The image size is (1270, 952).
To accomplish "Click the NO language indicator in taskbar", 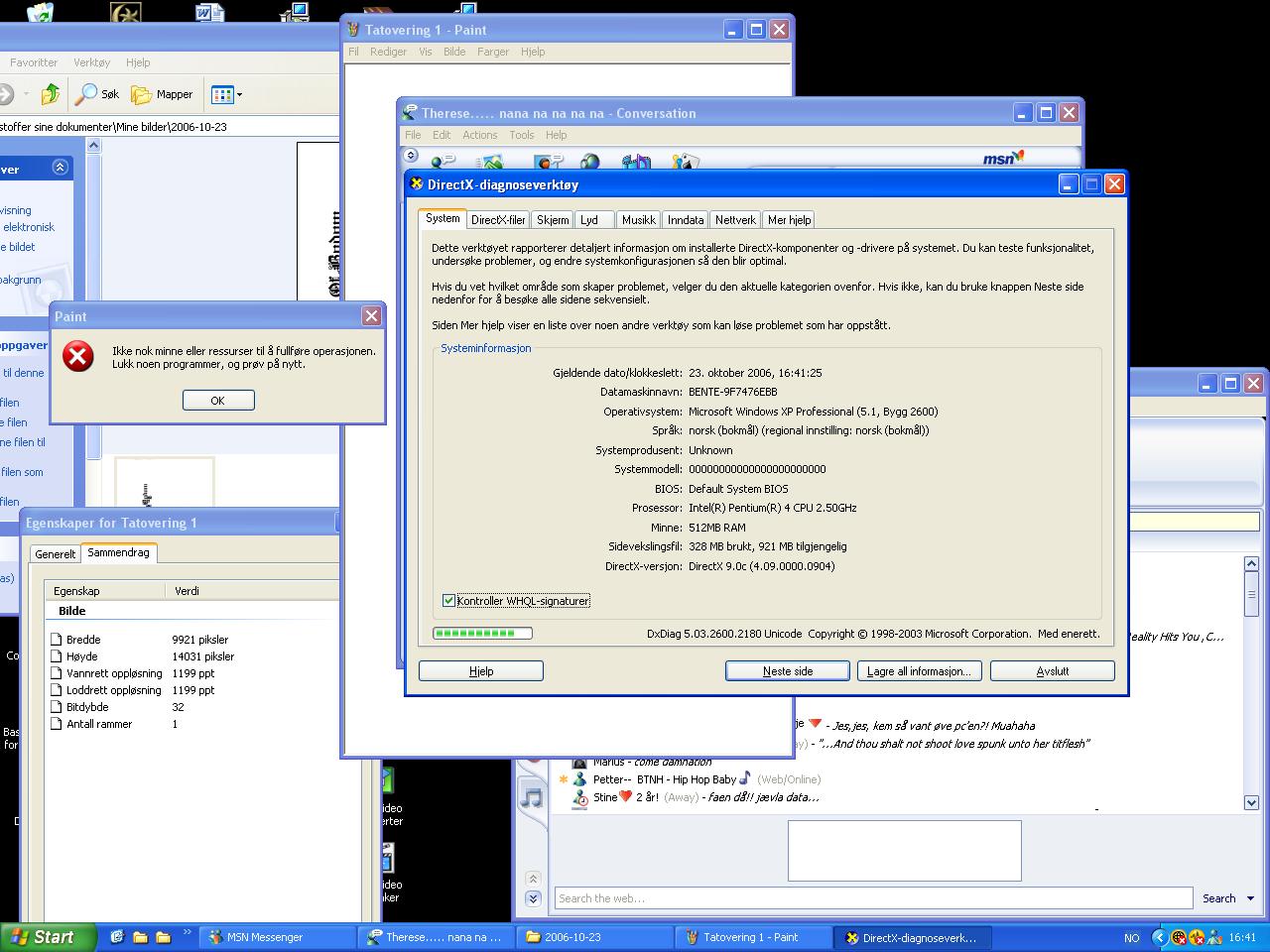I will pos(1131,937).
